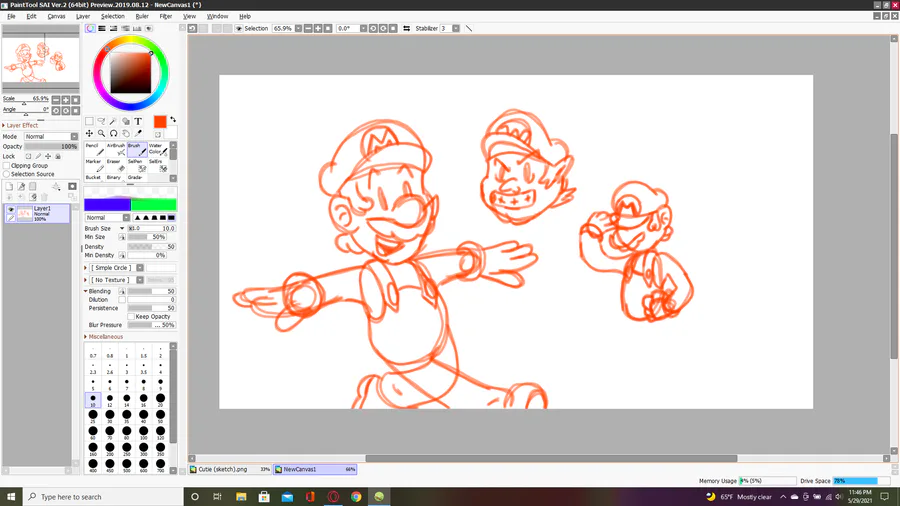Select the Zoom magnifier tool
Screen dimensions: 900x506
(101, 133)
